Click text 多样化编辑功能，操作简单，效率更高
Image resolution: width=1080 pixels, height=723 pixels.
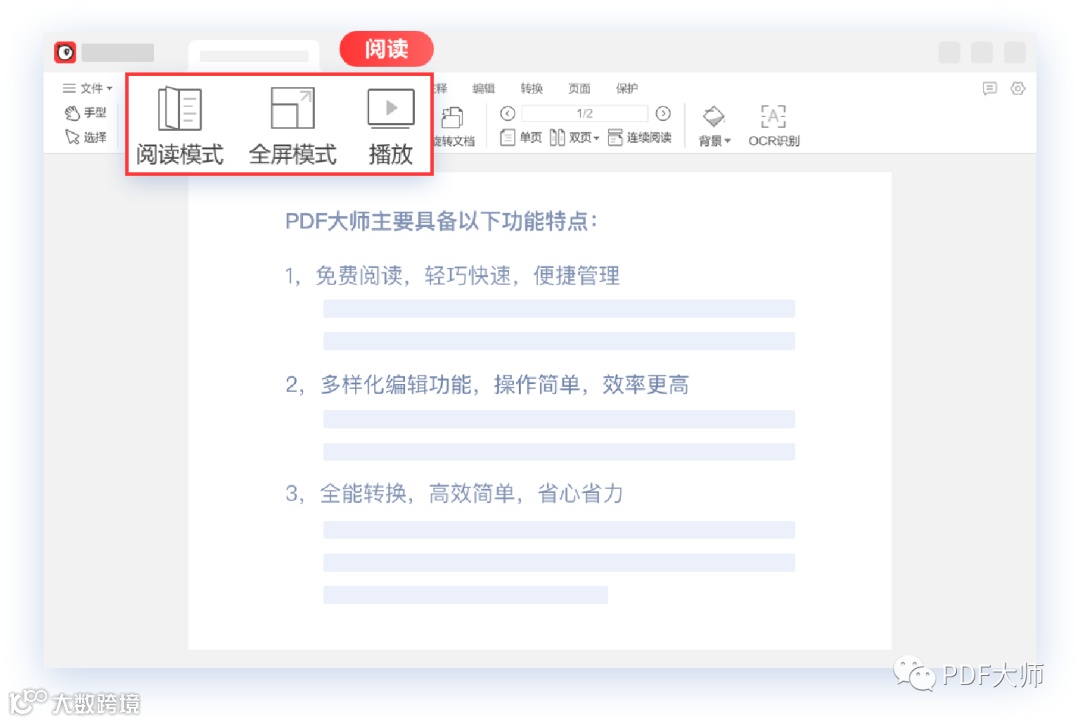coord(505,384)
